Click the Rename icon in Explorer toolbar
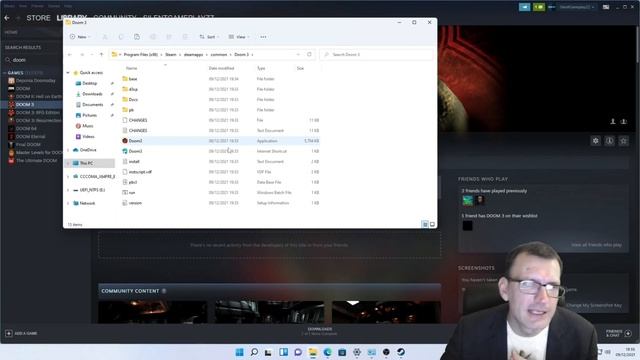Screen dimensions: 640x360 coord(153,37)
